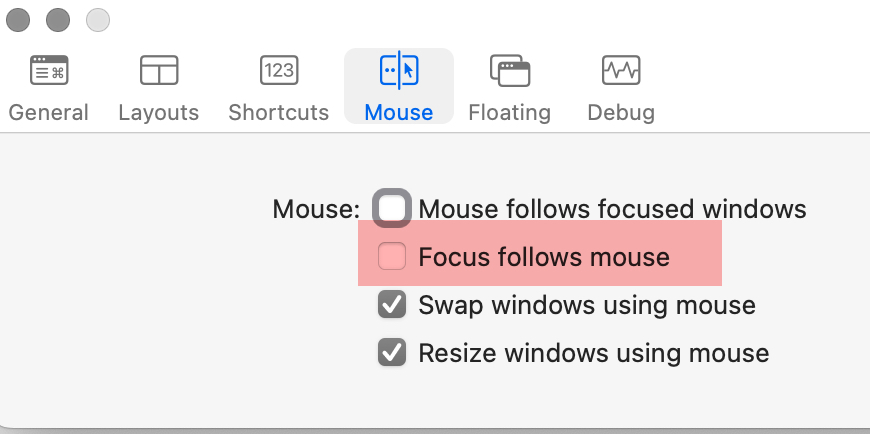Screen dimensions: 870x434
Task: Uncheck Swap windows using mouse
Action: coord(392,304)
